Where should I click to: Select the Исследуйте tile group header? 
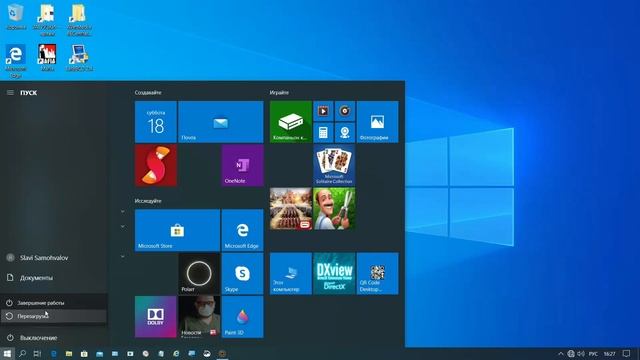tap(148, 201)
